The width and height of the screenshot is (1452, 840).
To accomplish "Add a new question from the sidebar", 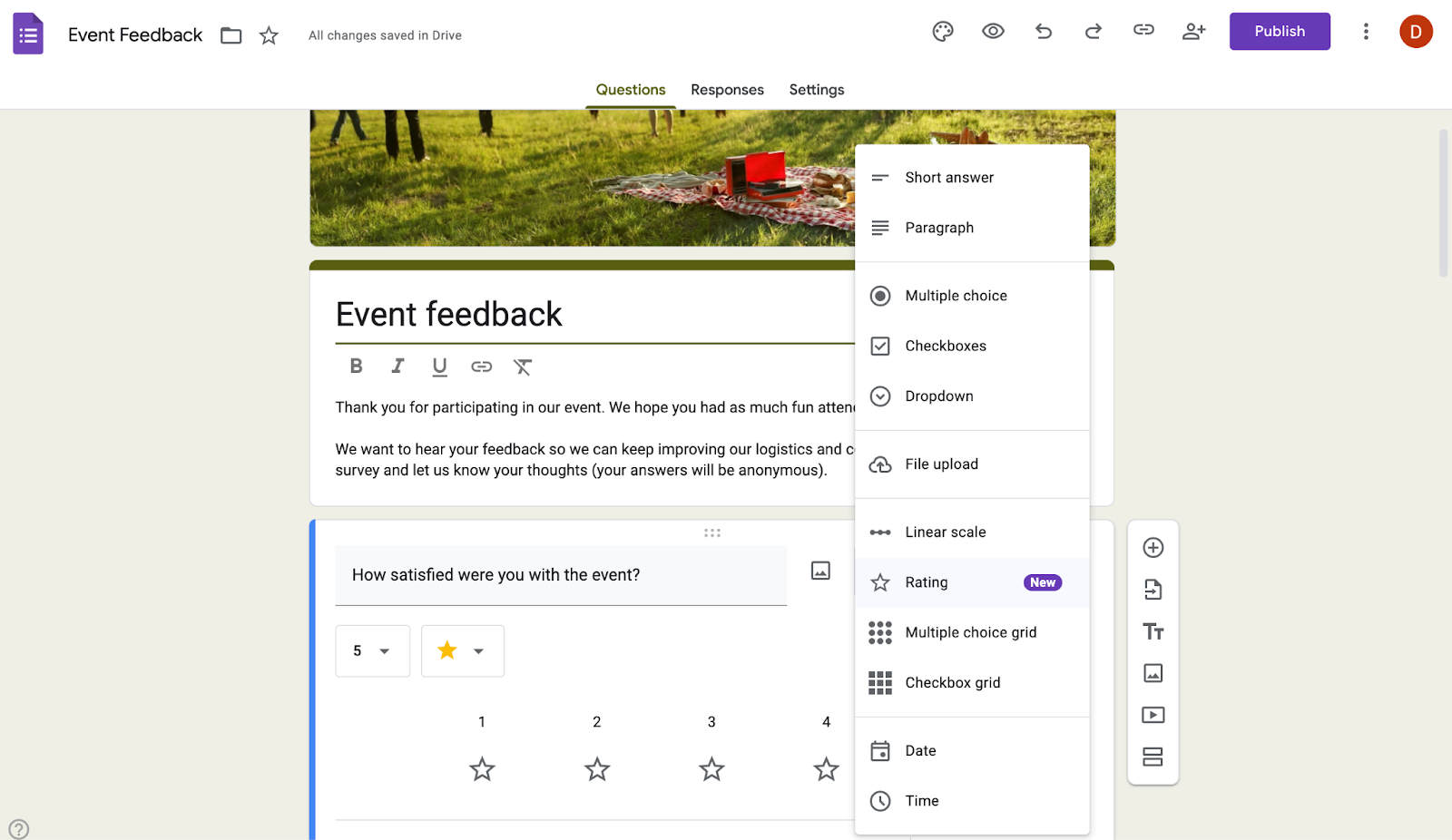I will pyautogui.click(x=1153, y=547).
